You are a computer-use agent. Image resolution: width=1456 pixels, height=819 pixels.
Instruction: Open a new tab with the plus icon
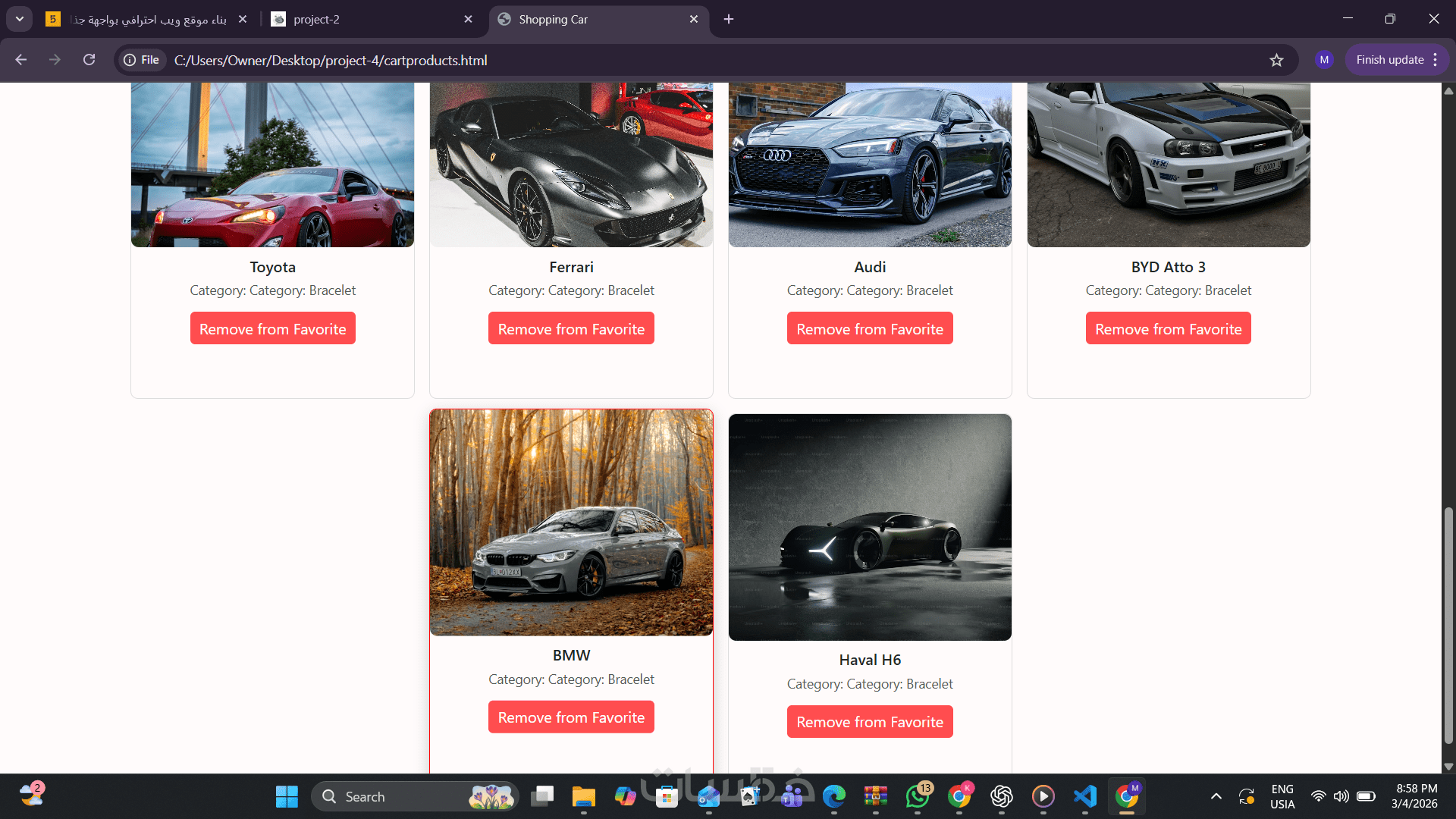click(729, 19)
